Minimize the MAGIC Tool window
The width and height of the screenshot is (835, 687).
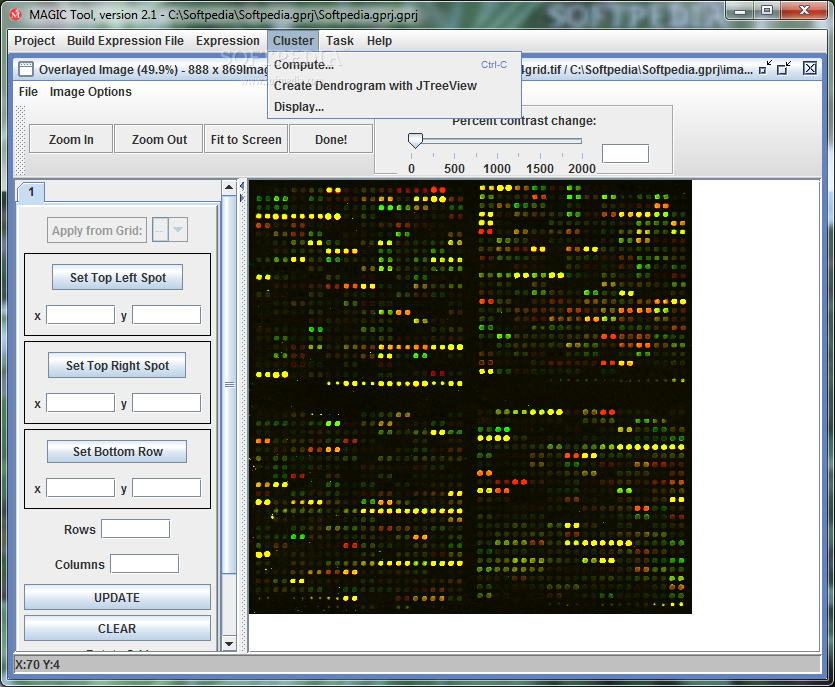pyautogui.click(x=740, y=10)
